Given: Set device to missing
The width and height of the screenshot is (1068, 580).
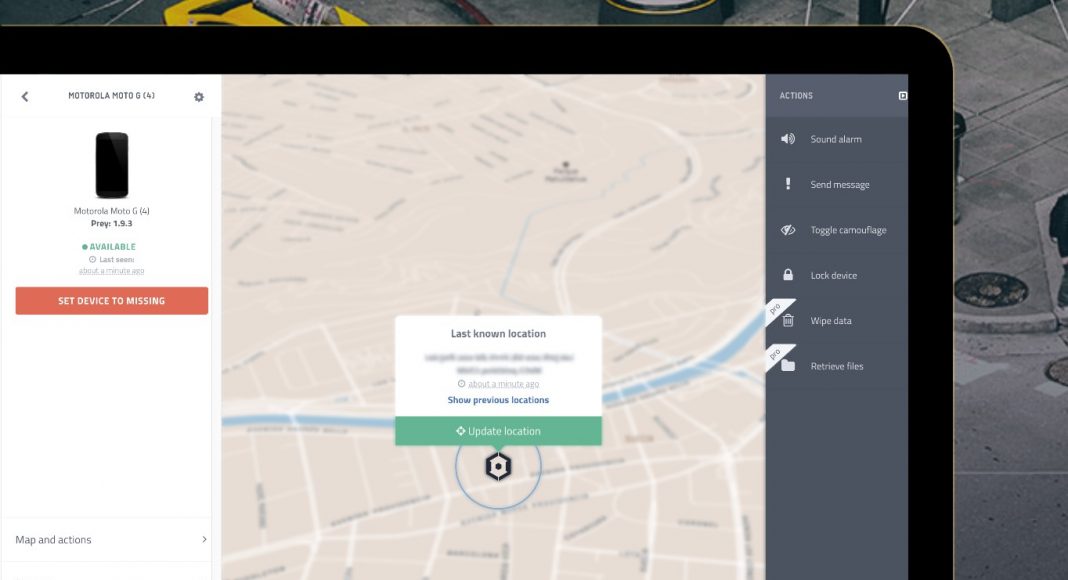Looking at the screenshot, I should point(112,301).
